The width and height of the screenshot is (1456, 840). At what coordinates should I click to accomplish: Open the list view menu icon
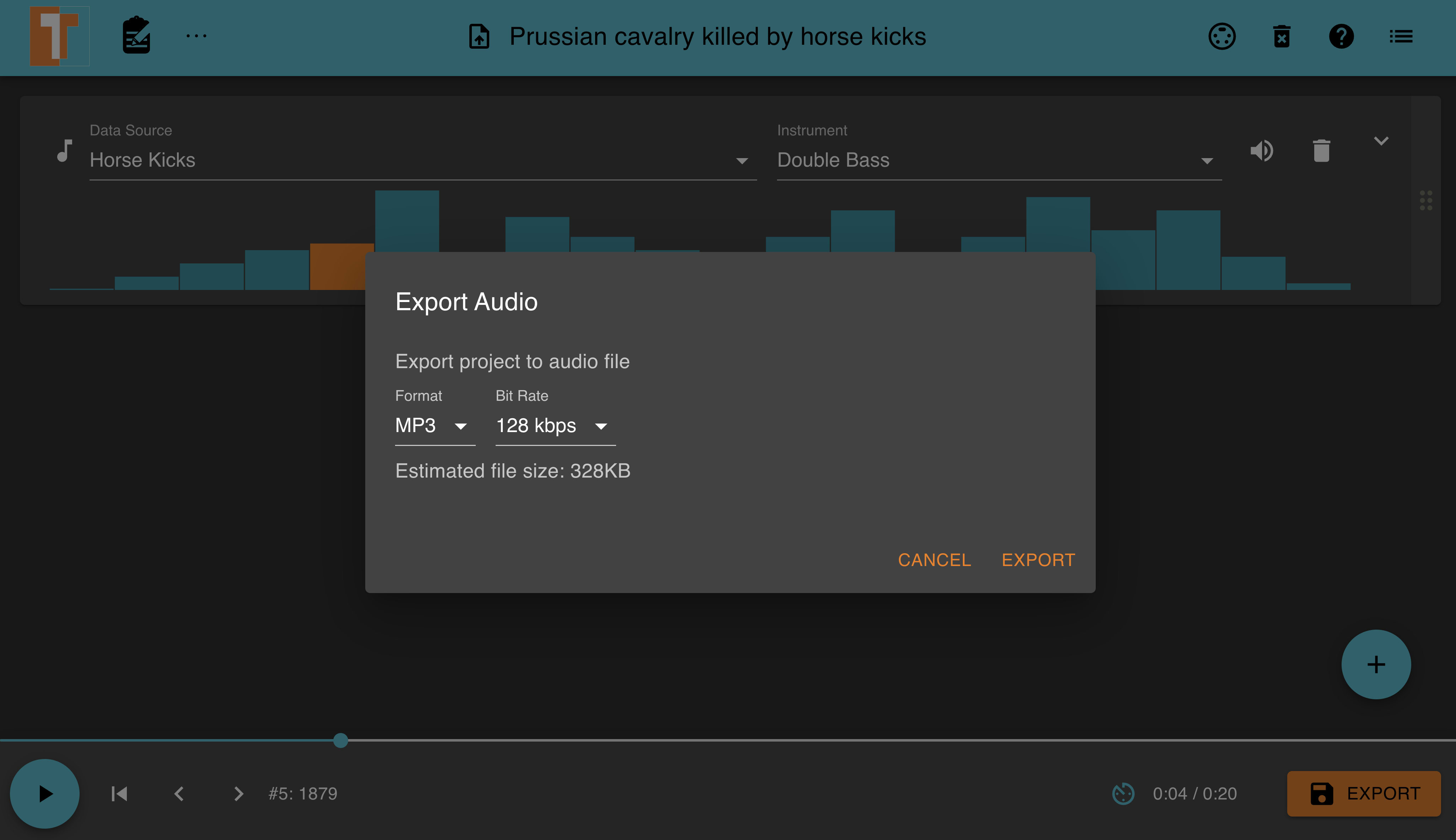[1401, 36]
